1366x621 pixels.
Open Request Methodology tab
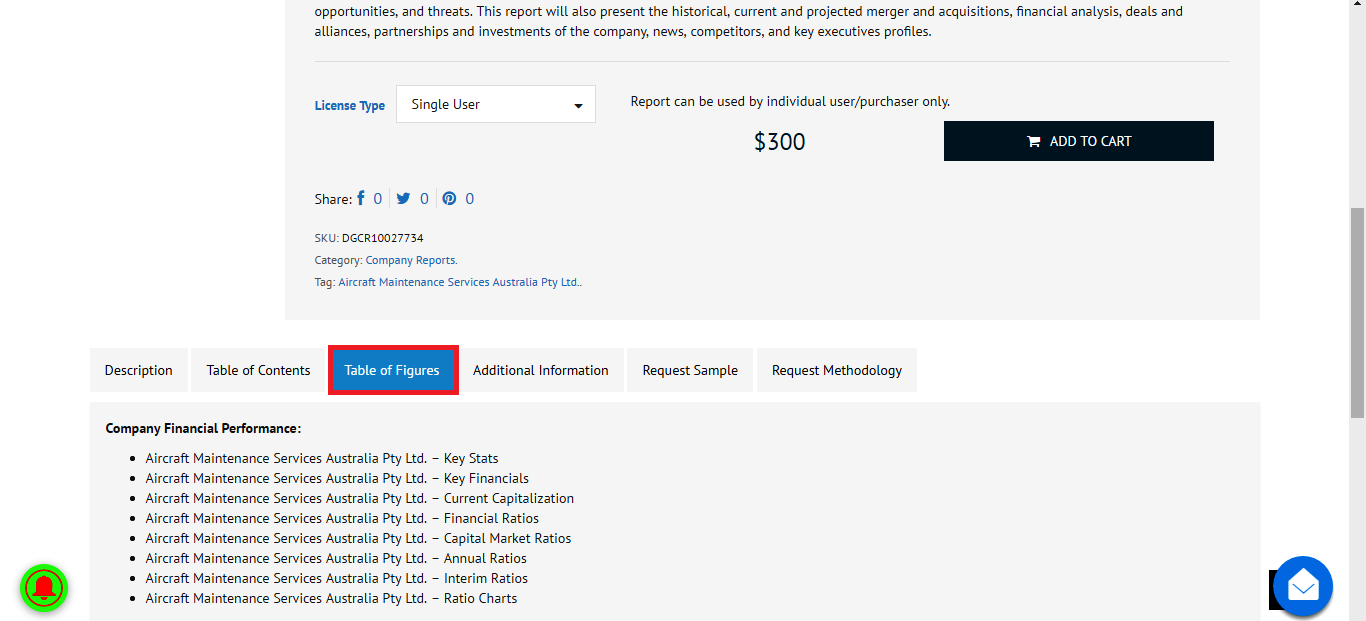click(836, 370)
